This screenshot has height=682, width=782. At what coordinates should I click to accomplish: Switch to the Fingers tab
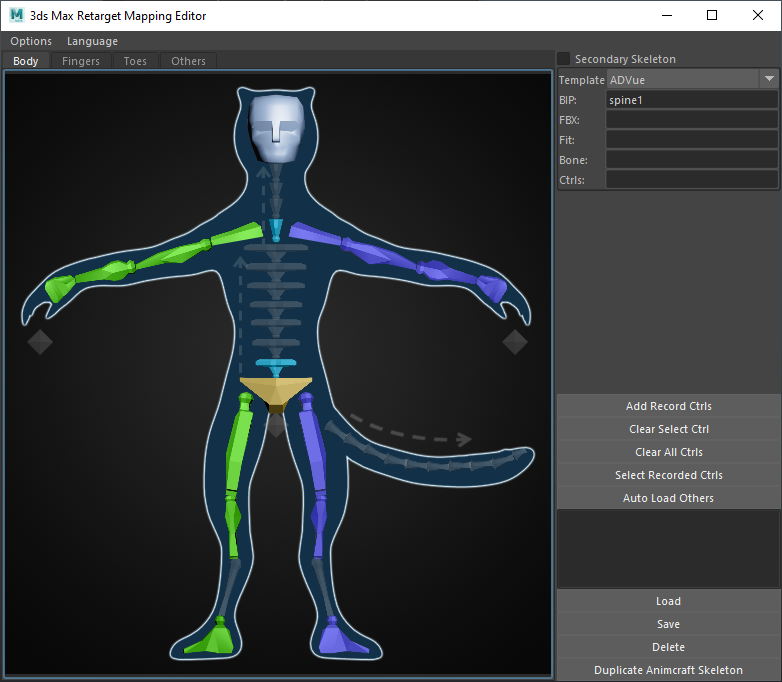[x=81, y=61]
